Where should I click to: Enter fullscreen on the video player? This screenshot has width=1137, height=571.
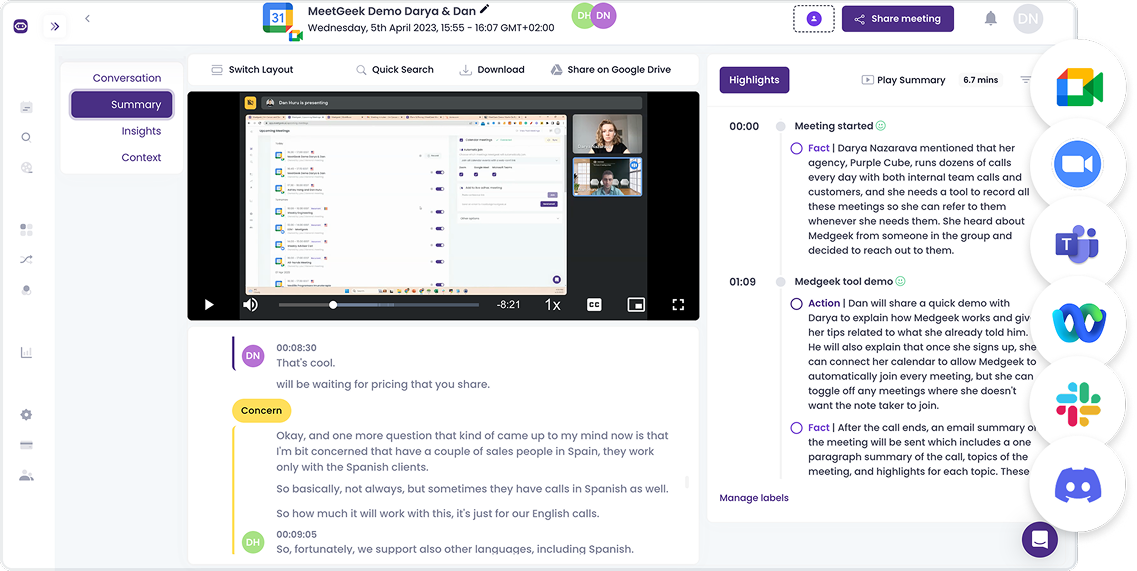coord(678,305)
